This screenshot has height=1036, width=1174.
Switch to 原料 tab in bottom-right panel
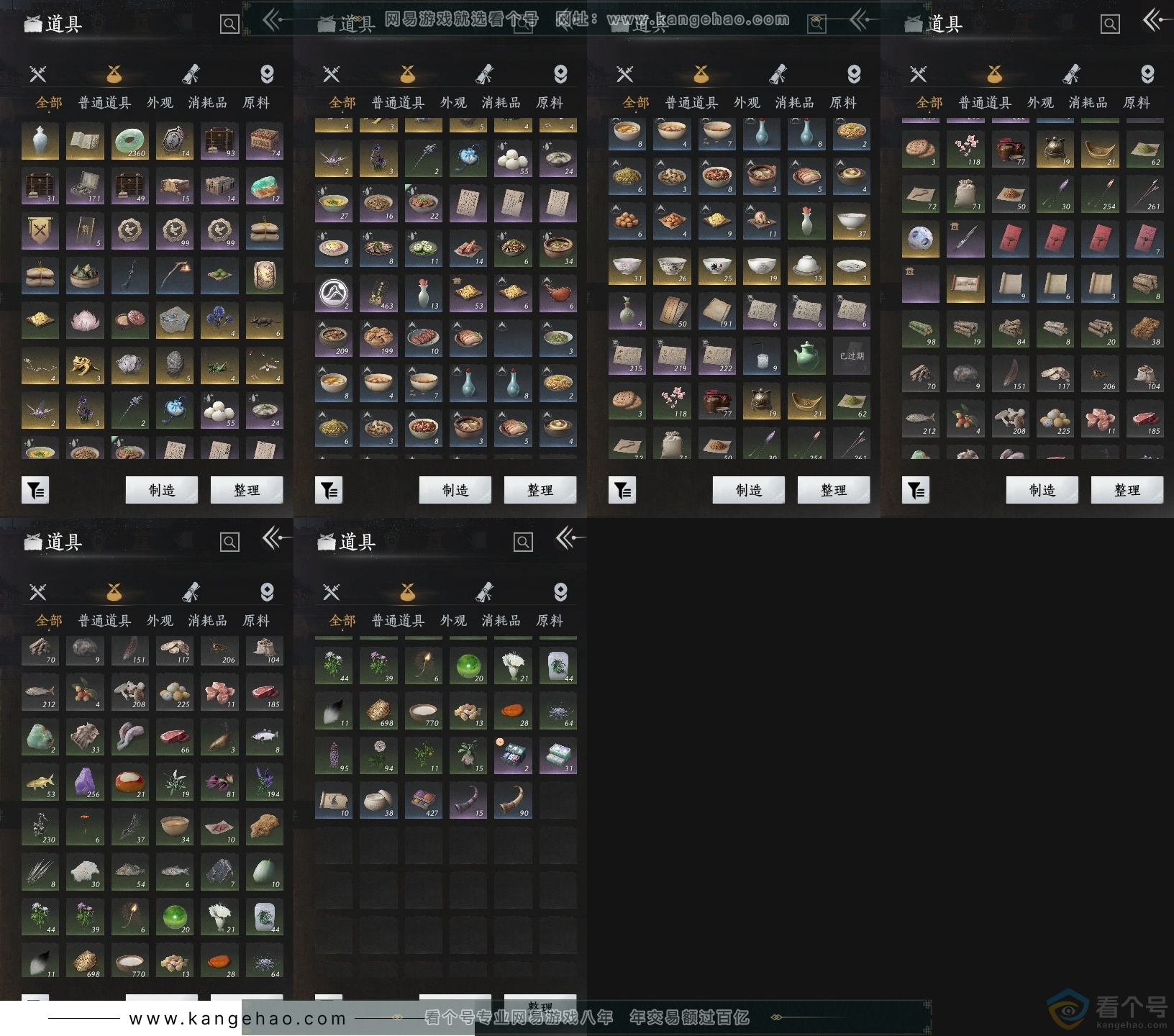click(550, 621)
